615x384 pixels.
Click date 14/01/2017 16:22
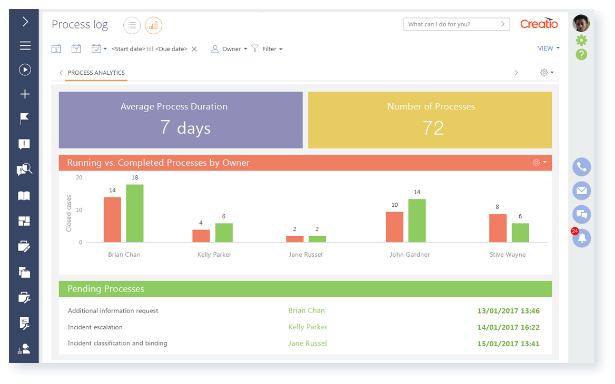point(508,328)
